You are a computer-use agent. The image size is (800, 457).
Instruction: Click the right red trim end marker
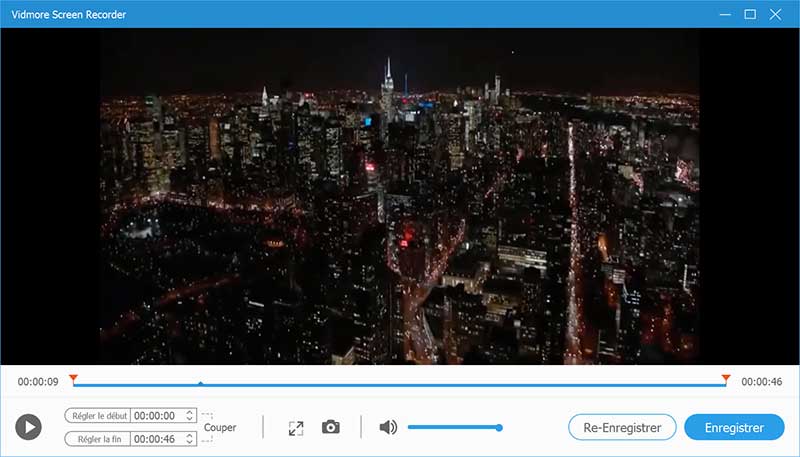pos(726,378)
